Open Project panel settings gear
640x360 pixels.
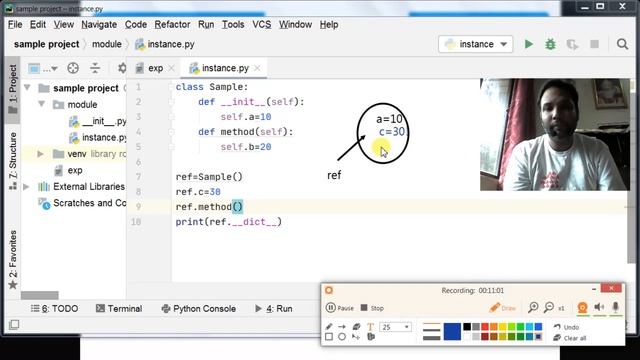pos(122,68)
